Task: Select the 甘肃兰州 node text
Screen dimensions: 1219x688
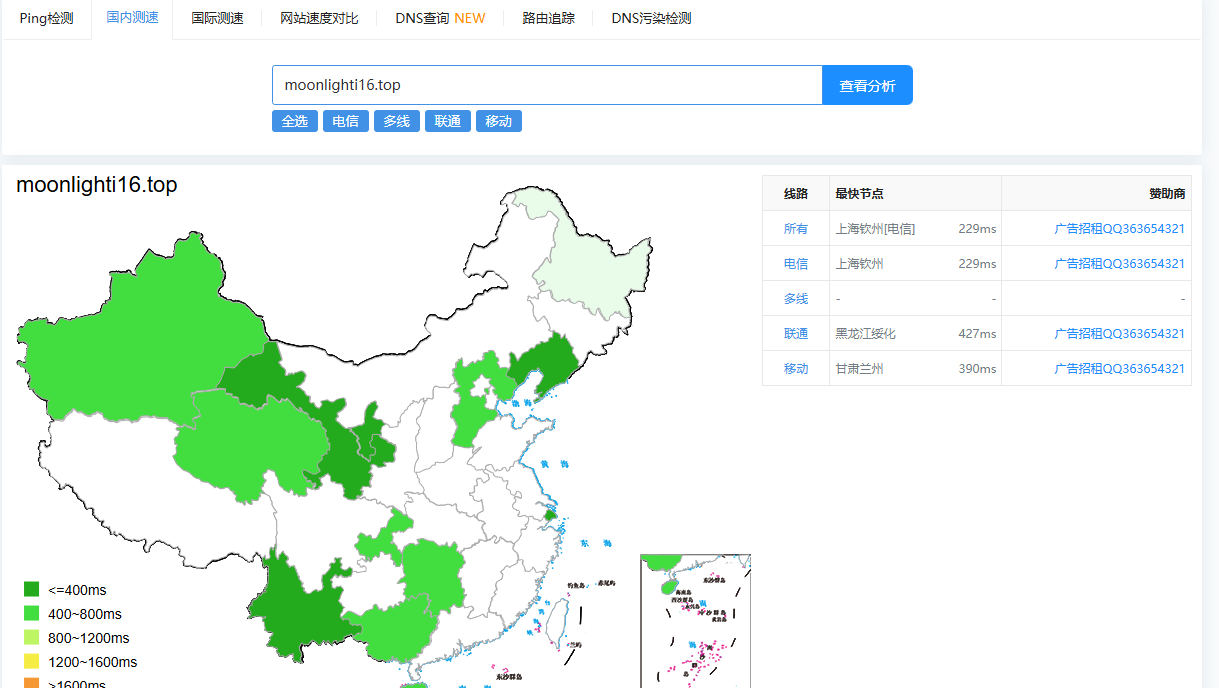Action: [x=860, y=369]
